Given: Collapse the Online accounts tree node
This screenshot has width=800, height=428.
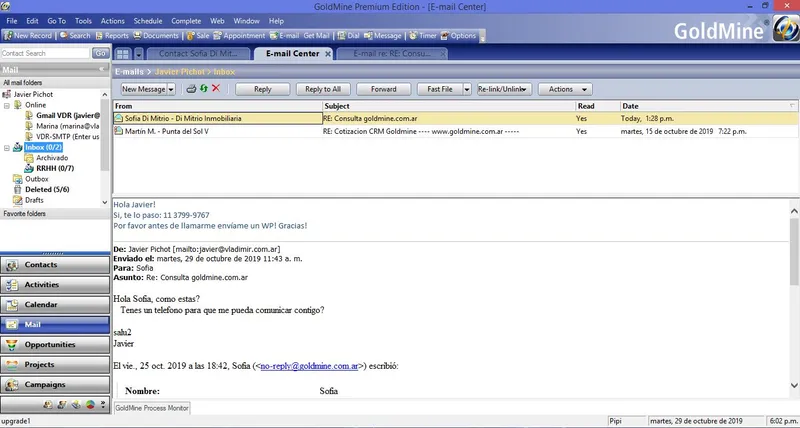Looking at the screenshot, I should pyautogui.click(x=7, y=105).
